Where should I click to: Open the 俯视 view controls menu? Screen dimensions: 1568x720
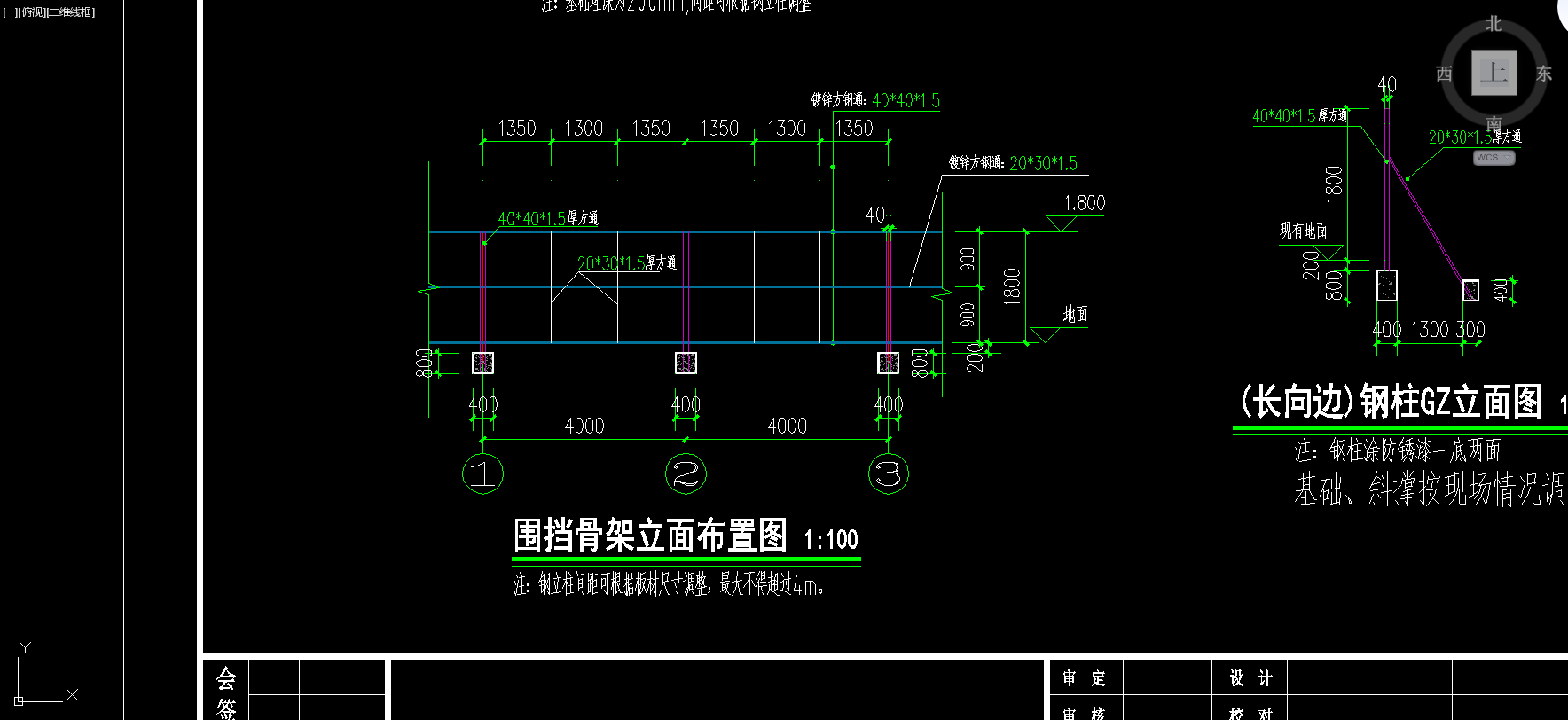click(32, 12)
